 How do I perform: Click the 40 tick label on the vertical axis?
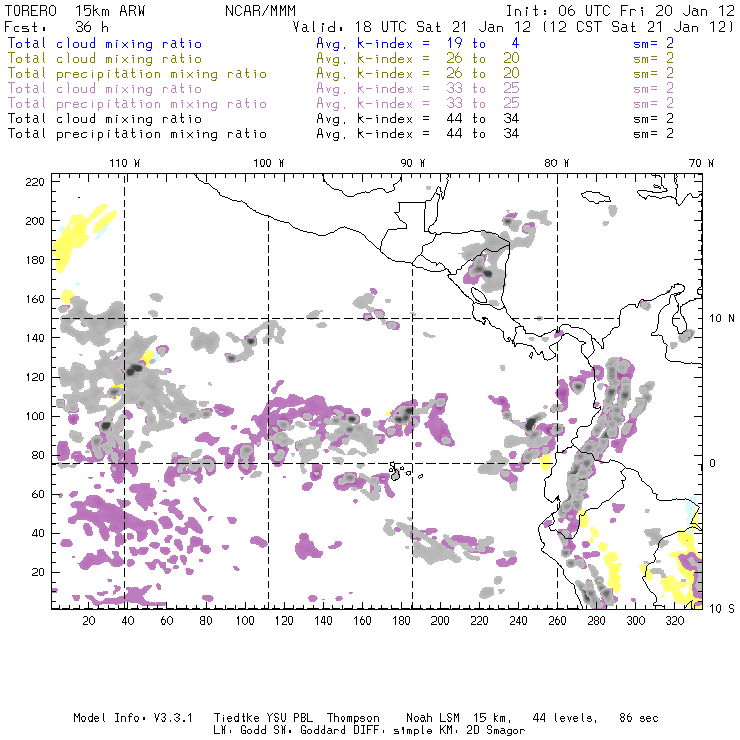[38, 533]
